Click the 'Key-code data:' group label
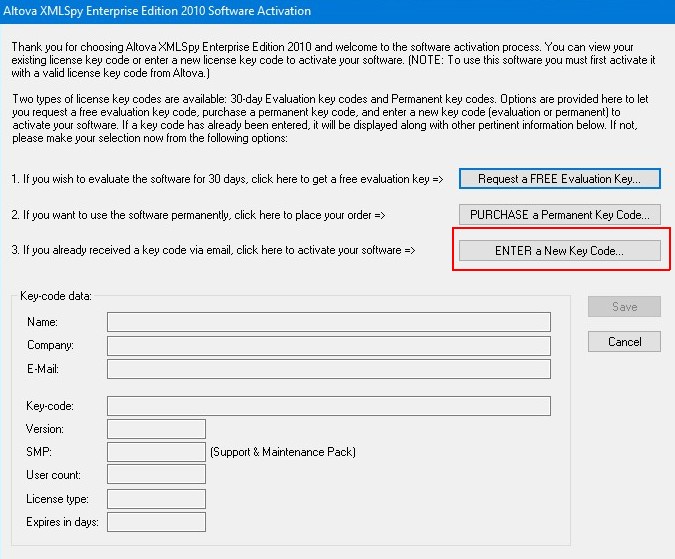The width and height of the screenshot is (675, 559). click(x=56, y=296)
